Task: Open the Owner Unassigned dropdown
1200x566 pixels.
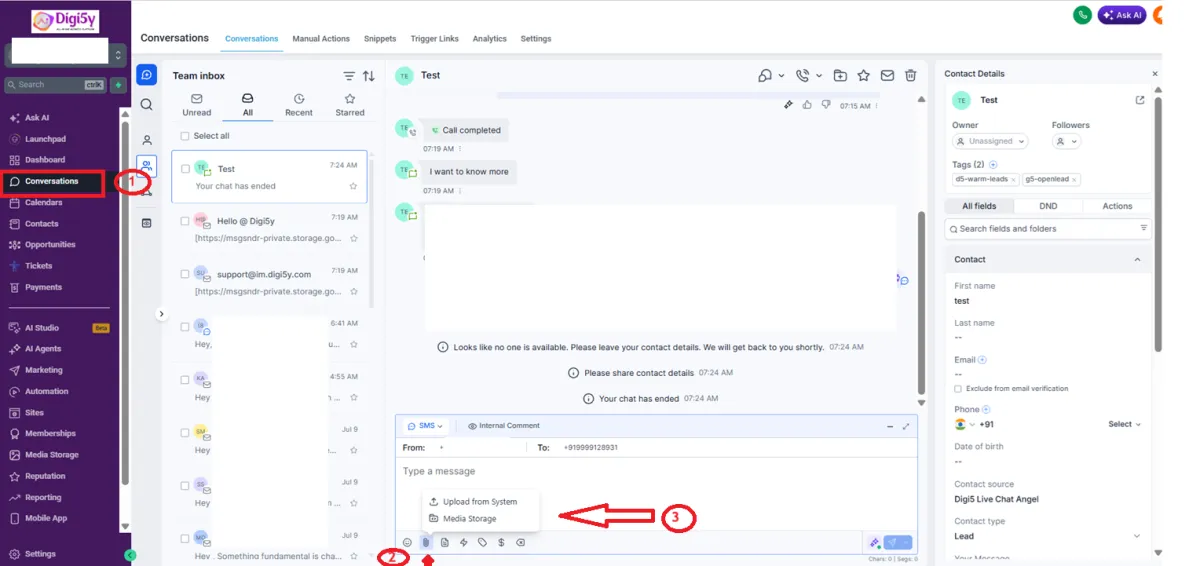Action: [x=990, y=142]
